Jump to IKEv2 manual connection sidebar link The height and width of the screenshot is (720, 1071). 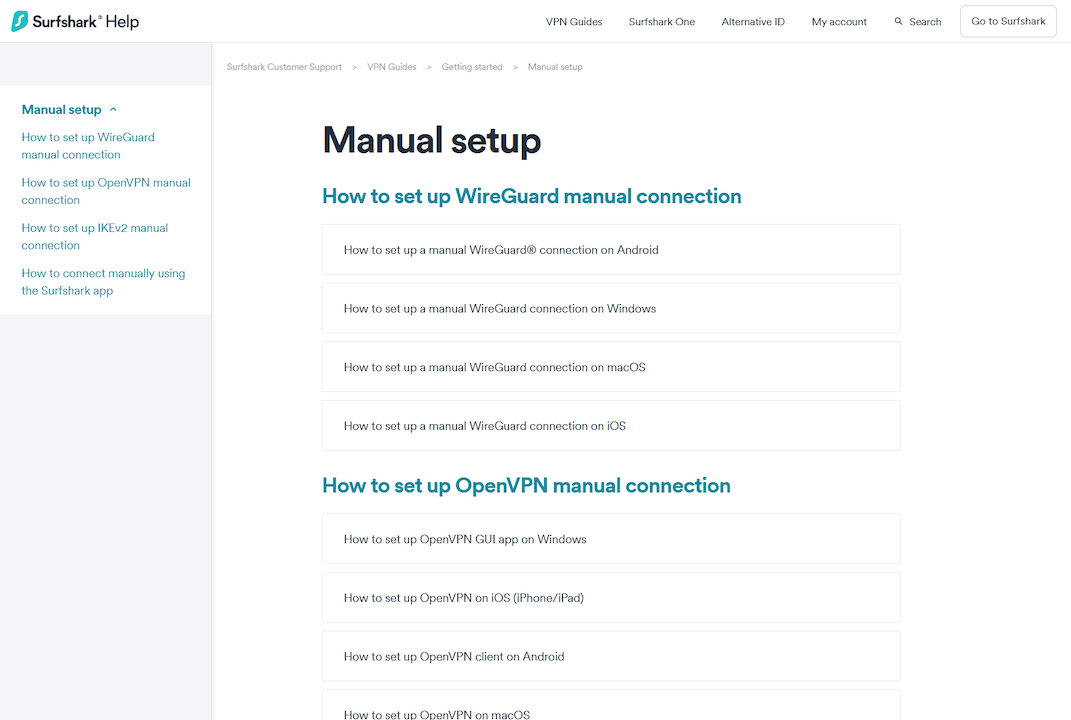pos(94,236)
